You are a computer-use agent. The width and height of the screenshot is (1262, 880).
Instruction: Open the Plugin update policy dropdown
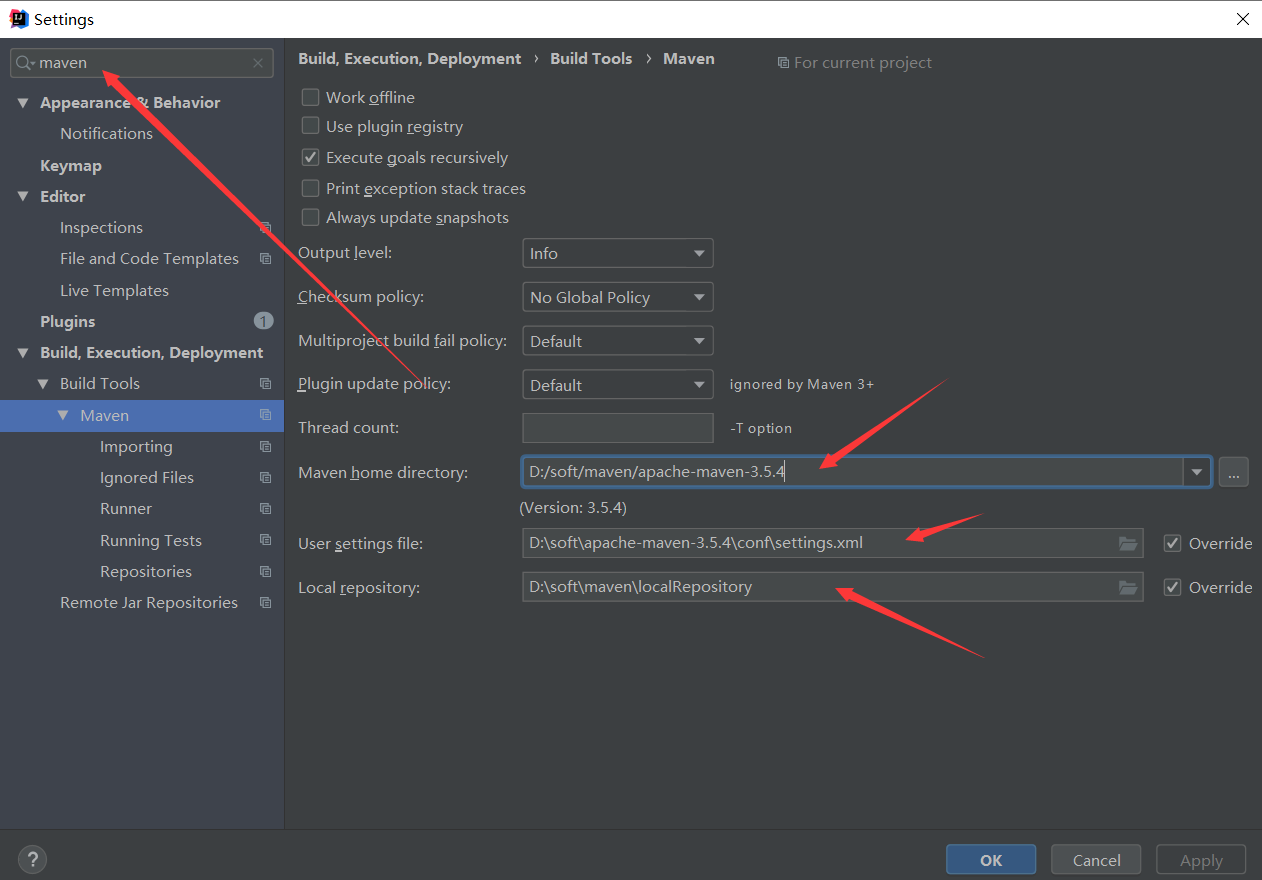pos(618,385)
